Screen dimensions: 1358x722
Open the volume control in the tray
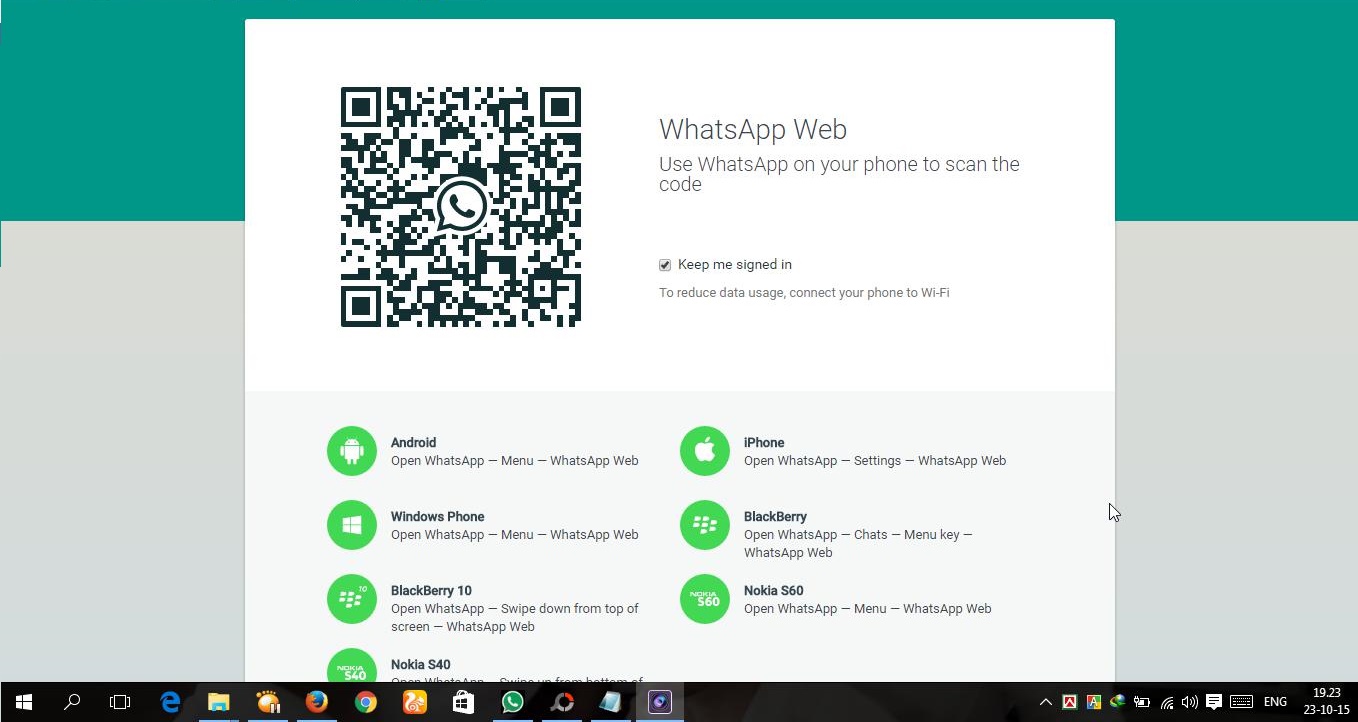(1189, 702)
